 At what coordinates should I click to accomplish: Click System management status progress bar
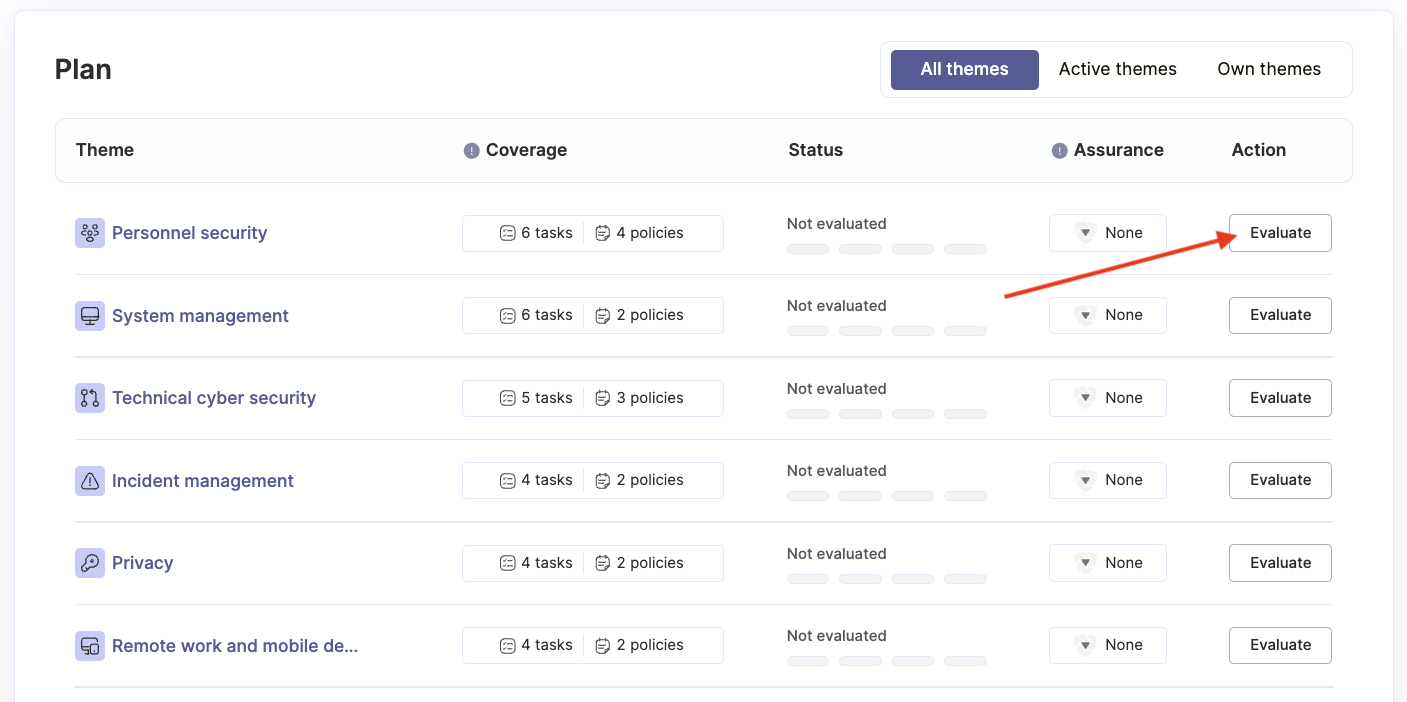coord(887,331)
